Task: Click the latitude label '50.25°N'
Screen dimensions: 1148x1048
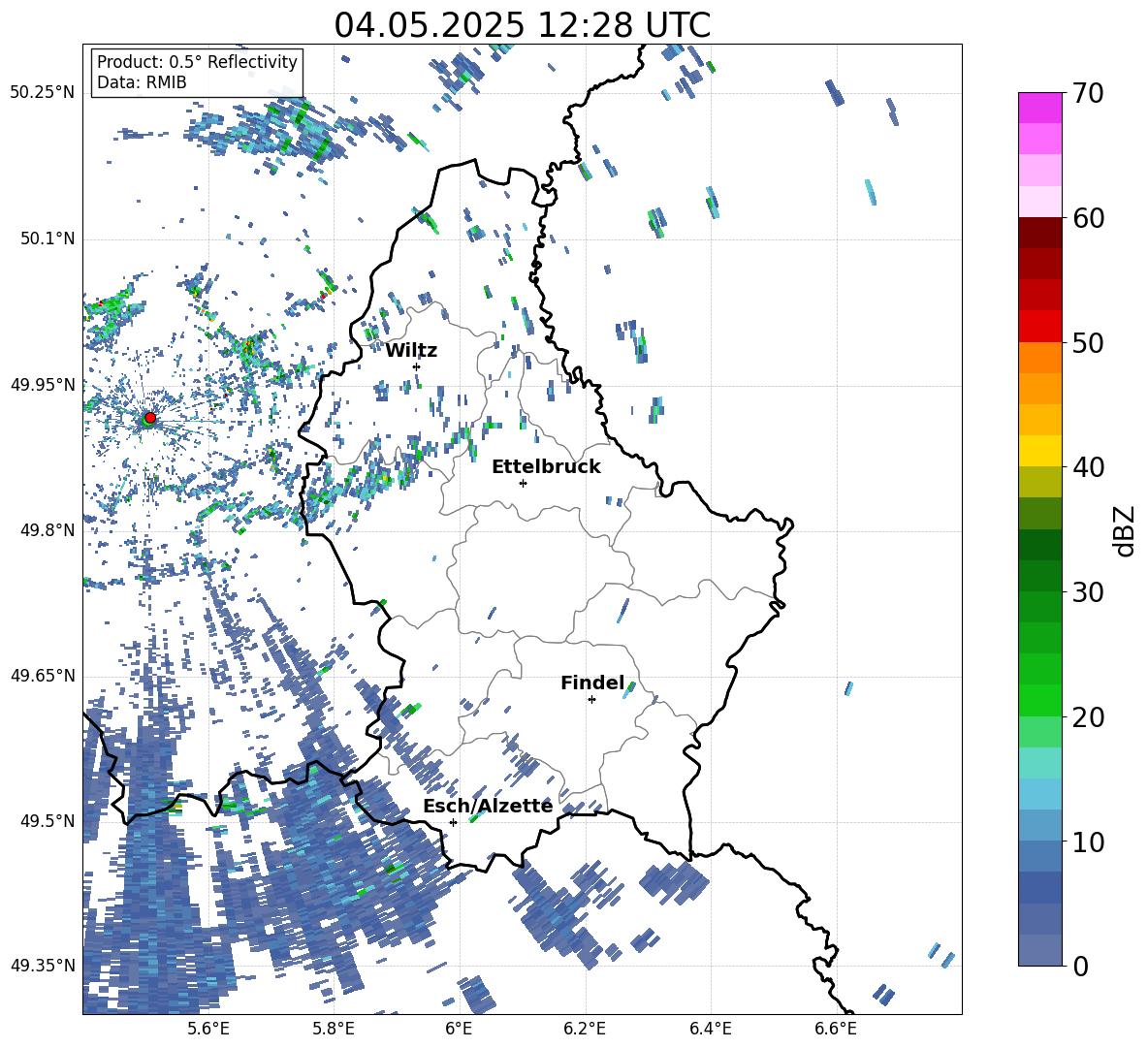Action: click(x=43, y=92)
